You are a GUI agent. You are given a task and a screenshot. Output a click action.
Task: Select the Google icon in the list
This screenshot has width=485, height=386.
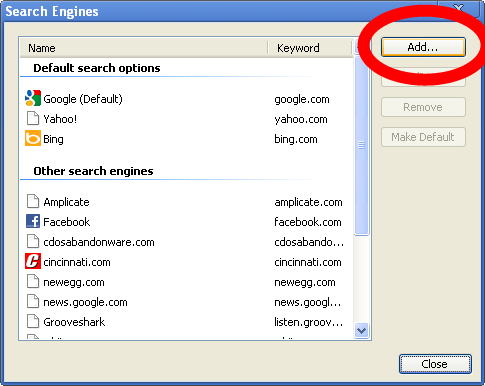click(x=33, y=98)
